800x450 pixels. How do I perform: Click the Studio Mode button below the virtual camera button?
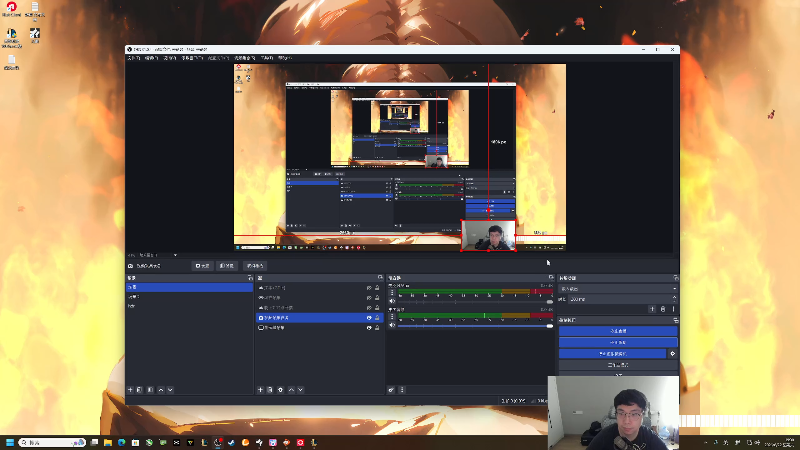click(618, 365)
